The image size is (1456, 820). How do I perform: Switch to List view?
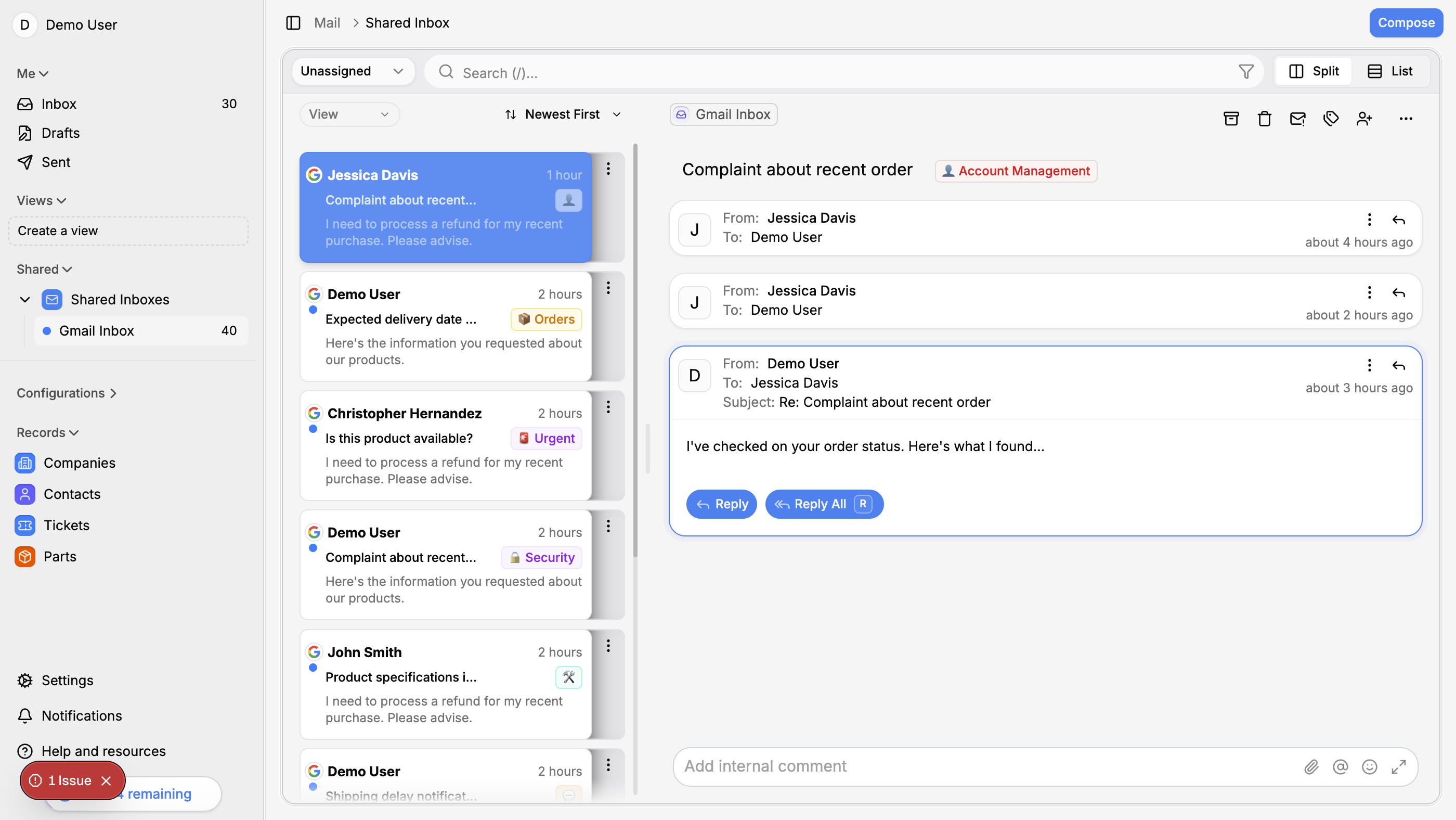1390,71
